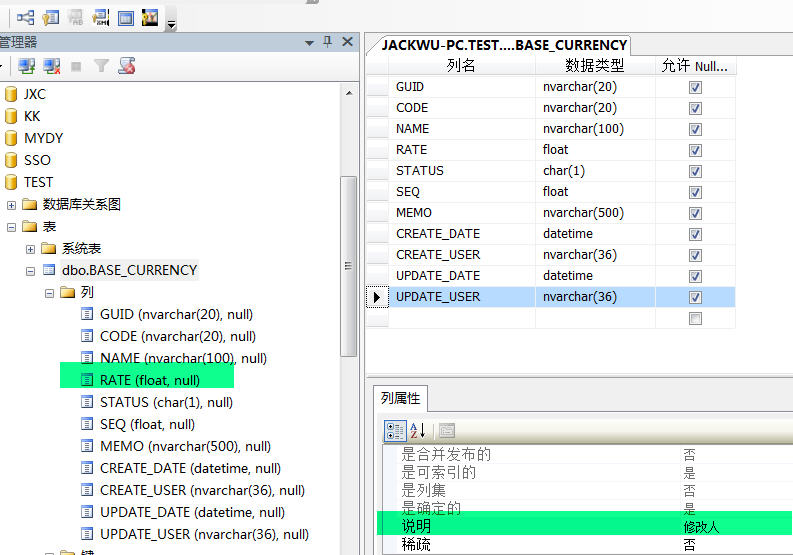793x555 pixels.
Task: Select MEMO (nvarchar(500), null) column node
Action: (x=185, y=446)
